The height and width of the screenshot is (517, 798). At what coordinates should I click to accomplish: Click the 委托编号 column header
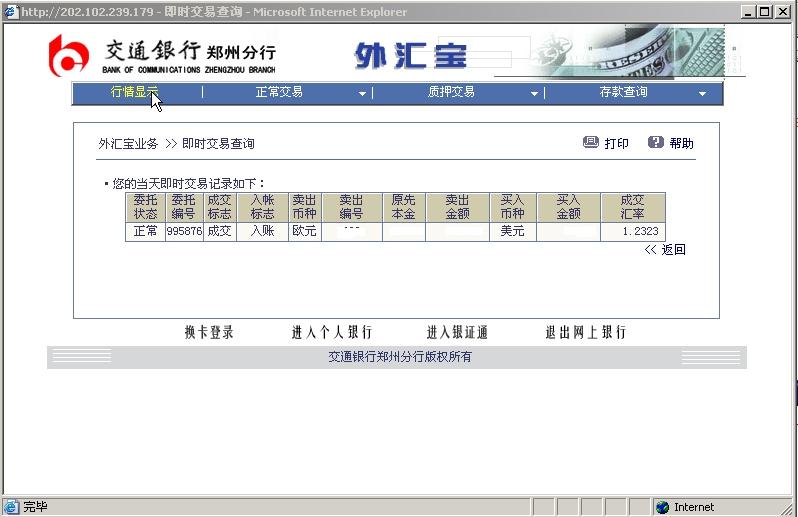(x=184, y=207)
